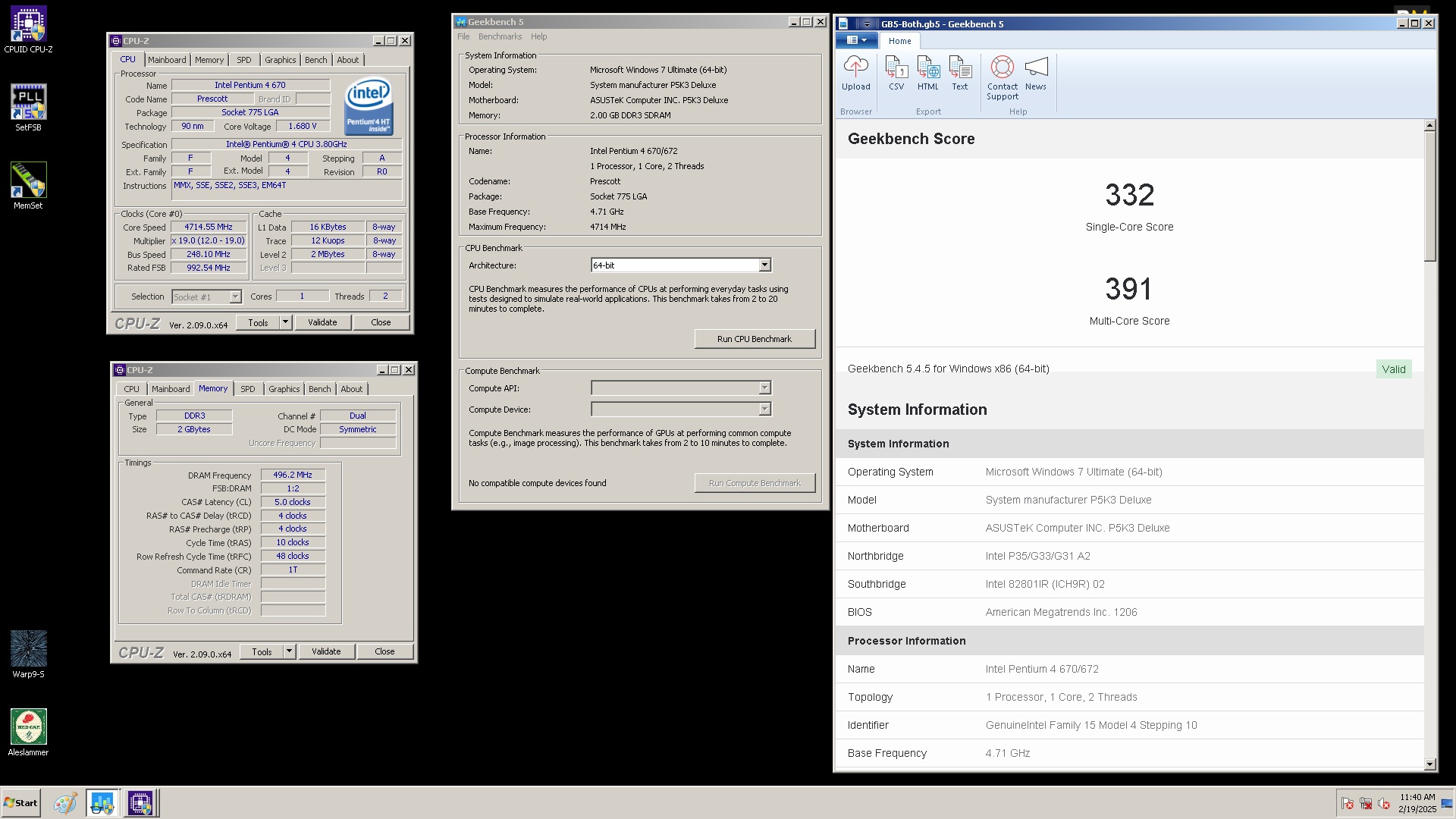Open Geekbench 5 Help menu

click(538, 36)
